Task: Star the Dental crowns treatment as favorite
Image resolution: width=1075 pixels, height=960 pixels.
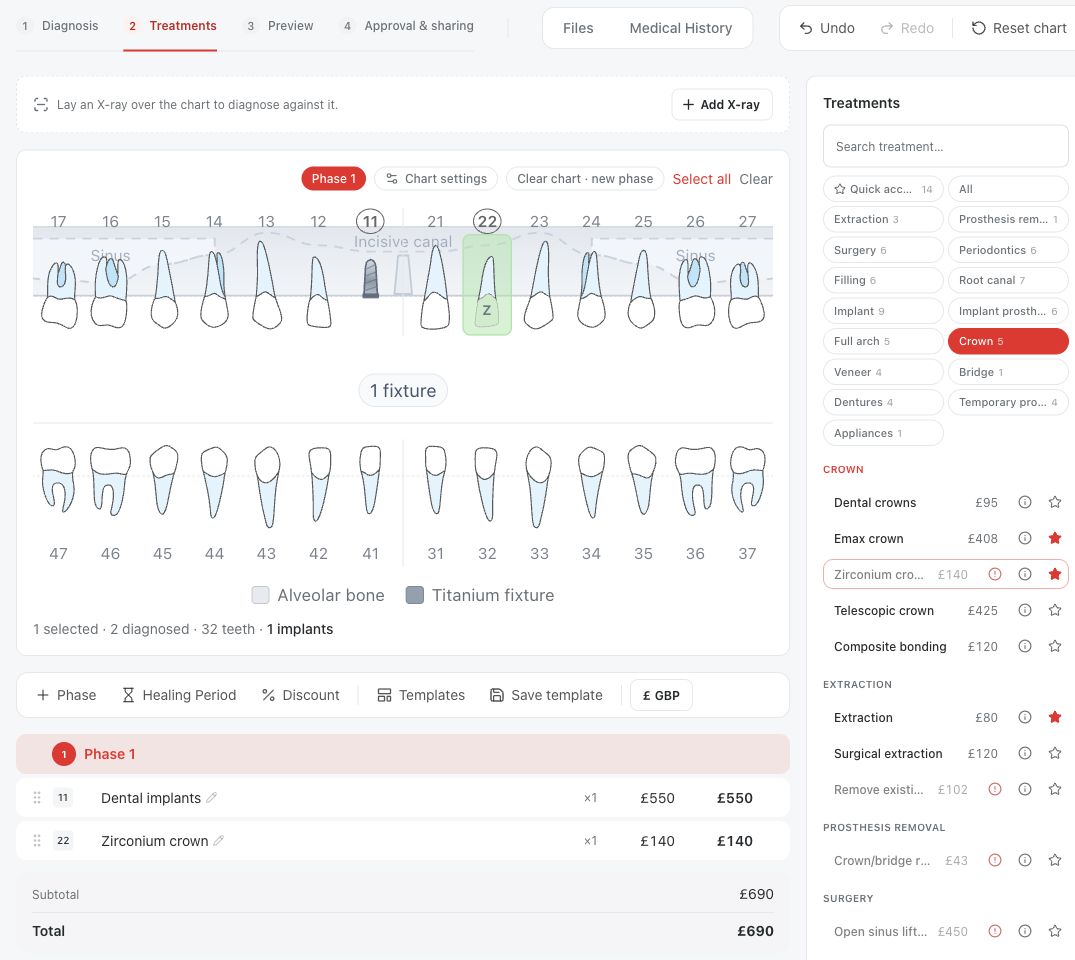Action: (1054, 503)
